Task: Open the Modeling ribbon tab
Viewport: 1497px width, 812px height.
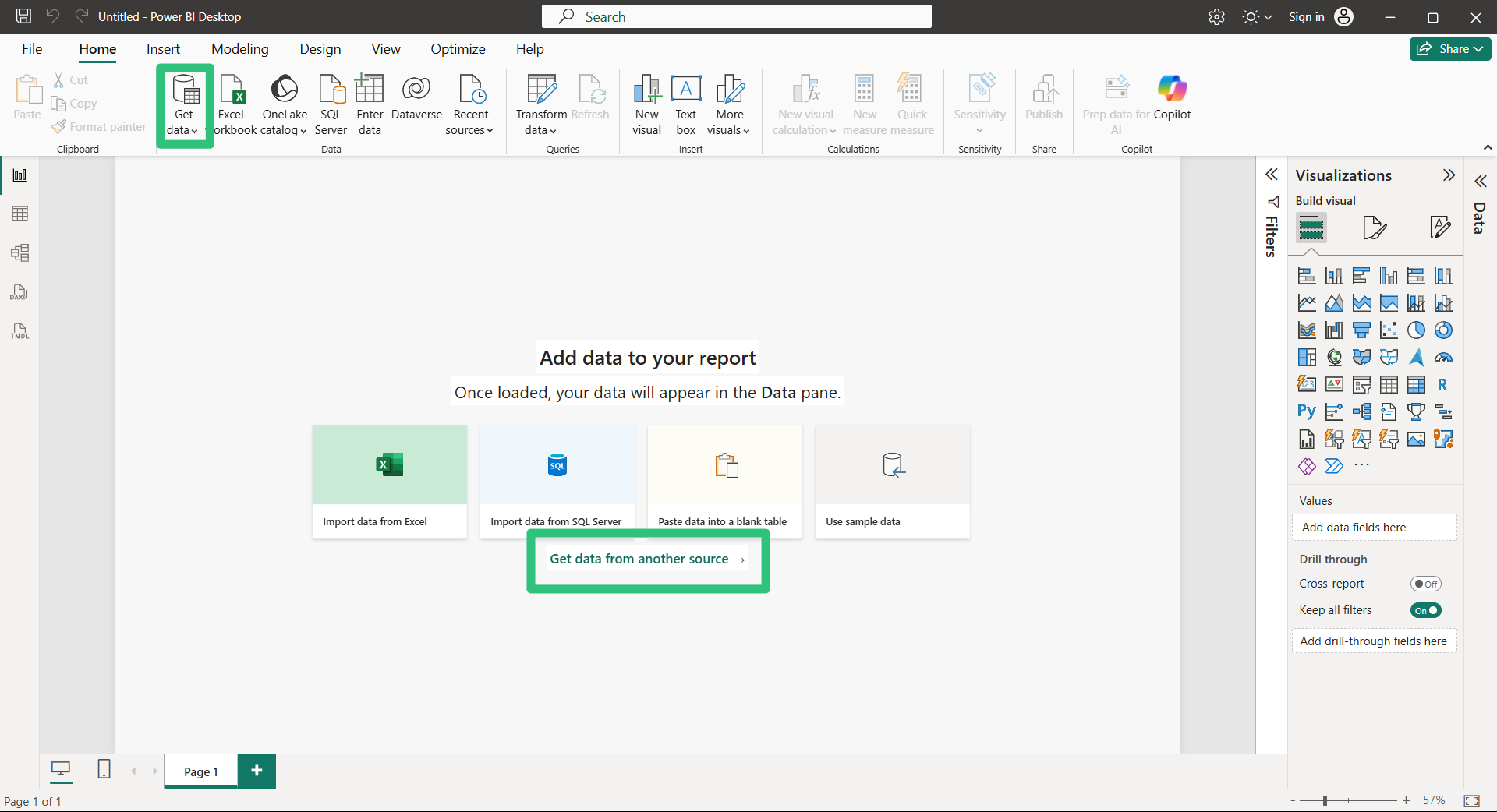Action: pos(240,49)
